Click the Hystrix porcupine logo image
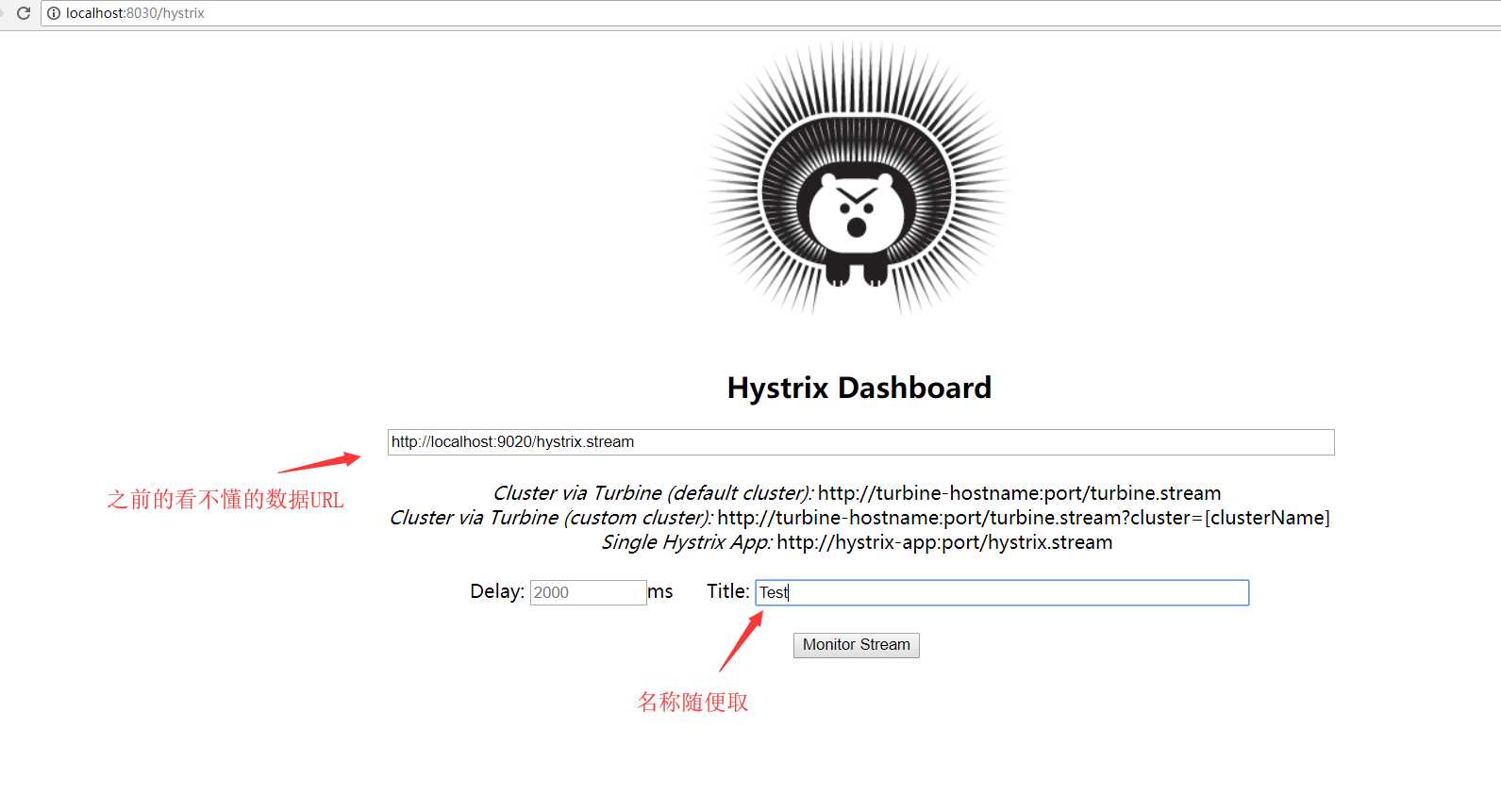1501x812 pixels. (x=858, y=177)
